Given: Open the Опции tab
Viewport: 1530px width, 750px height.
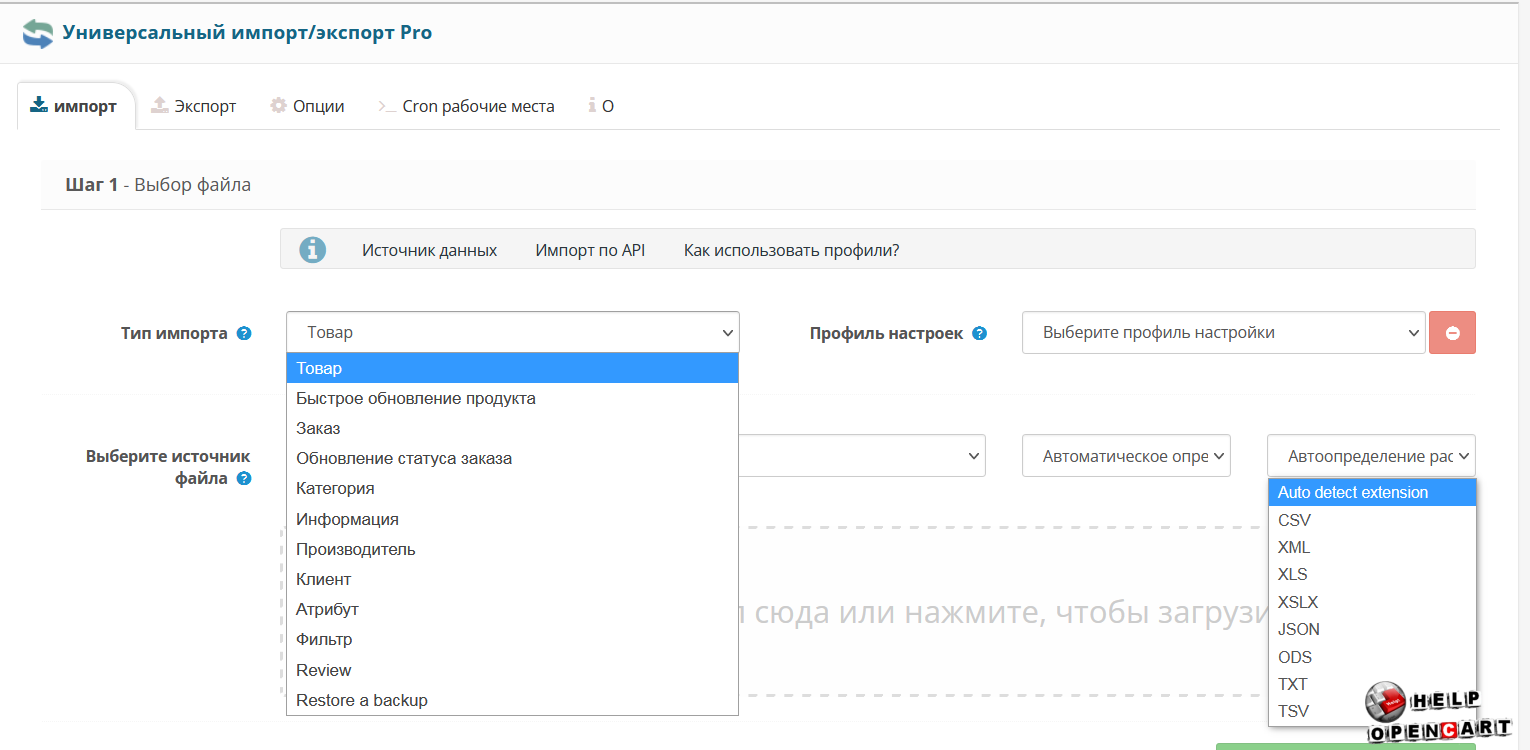Looking at the screenshot, I should pos(307,106).
